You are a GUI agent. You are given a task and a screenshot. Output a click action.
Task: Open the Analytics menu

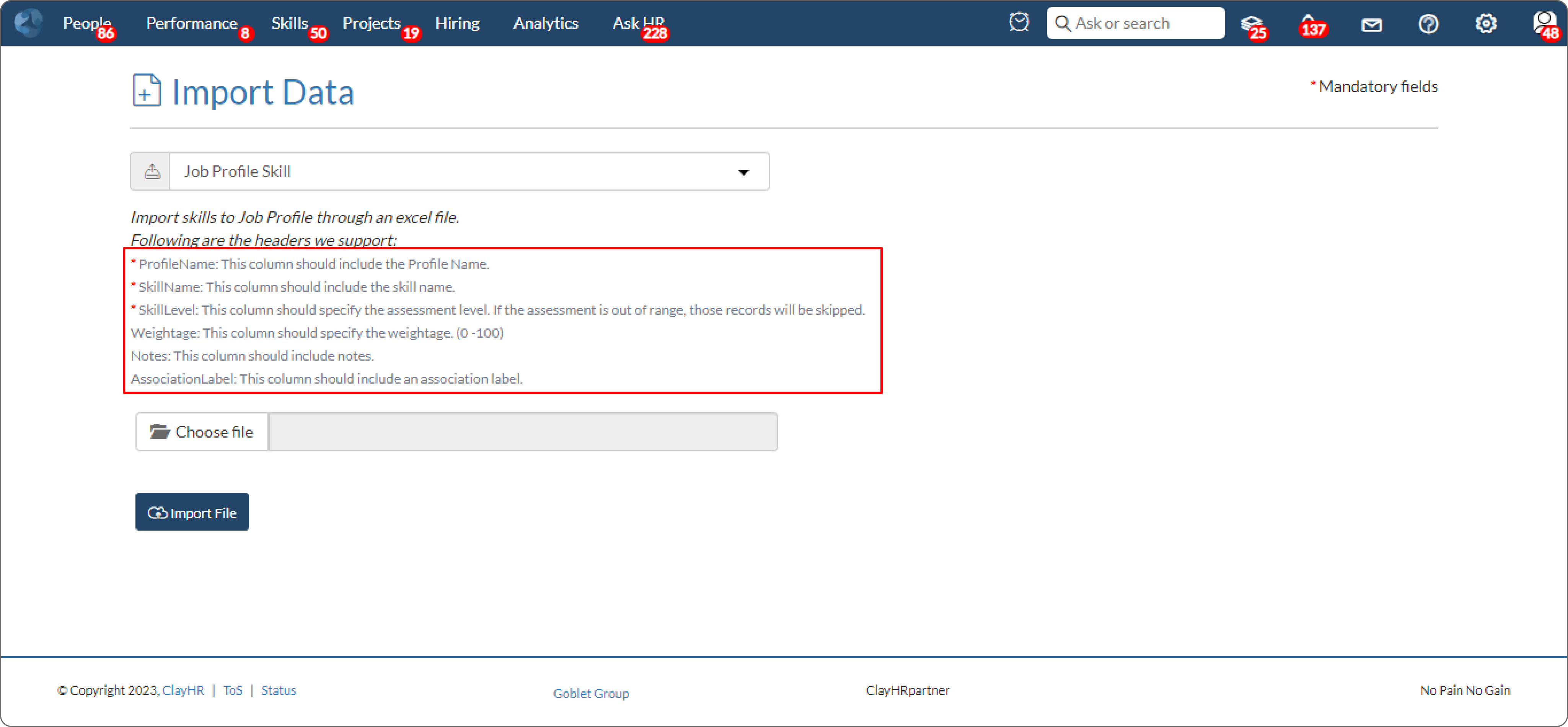(545, 23)
